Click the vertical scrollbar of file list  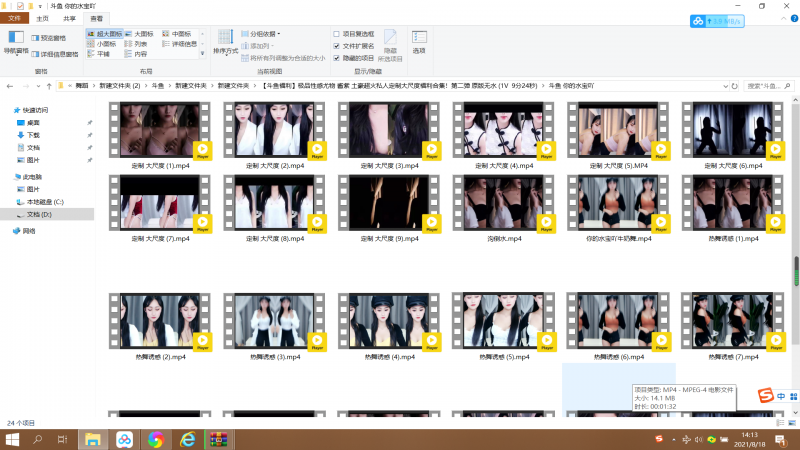click(796, 270)
